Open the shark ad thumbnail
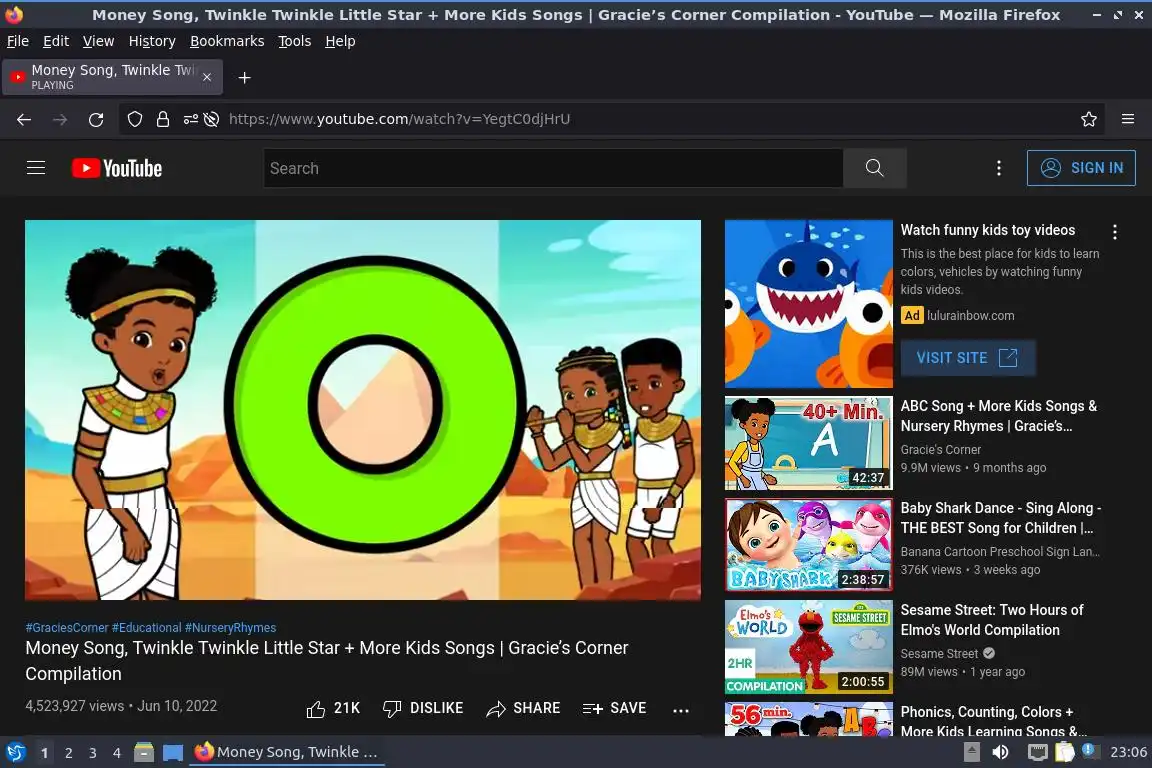The image size is (1152, 768). (809, 304)
